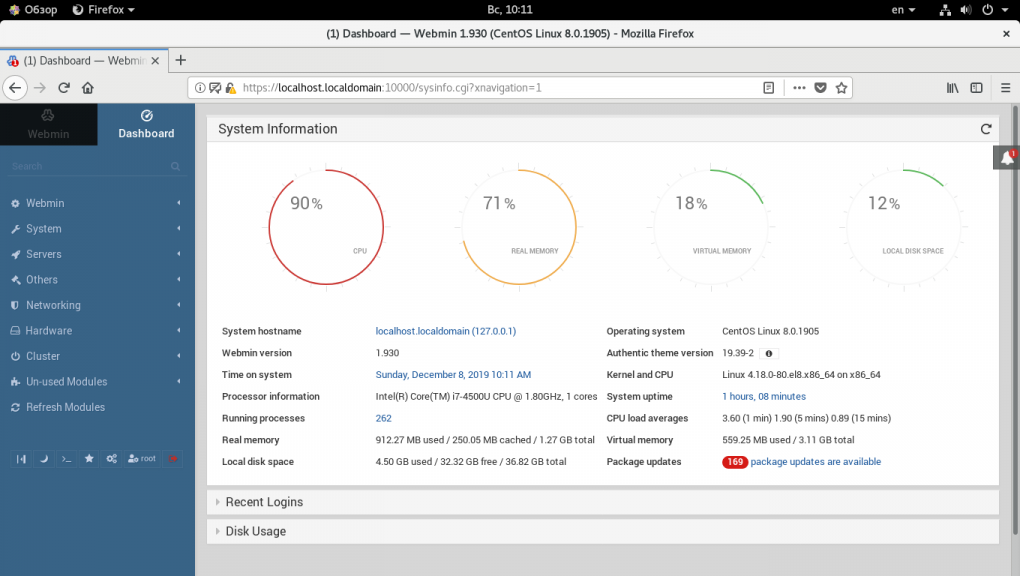1020x576 pixels.
Task: Click the CPU usage circle gauge
Action: click(325, 226)
